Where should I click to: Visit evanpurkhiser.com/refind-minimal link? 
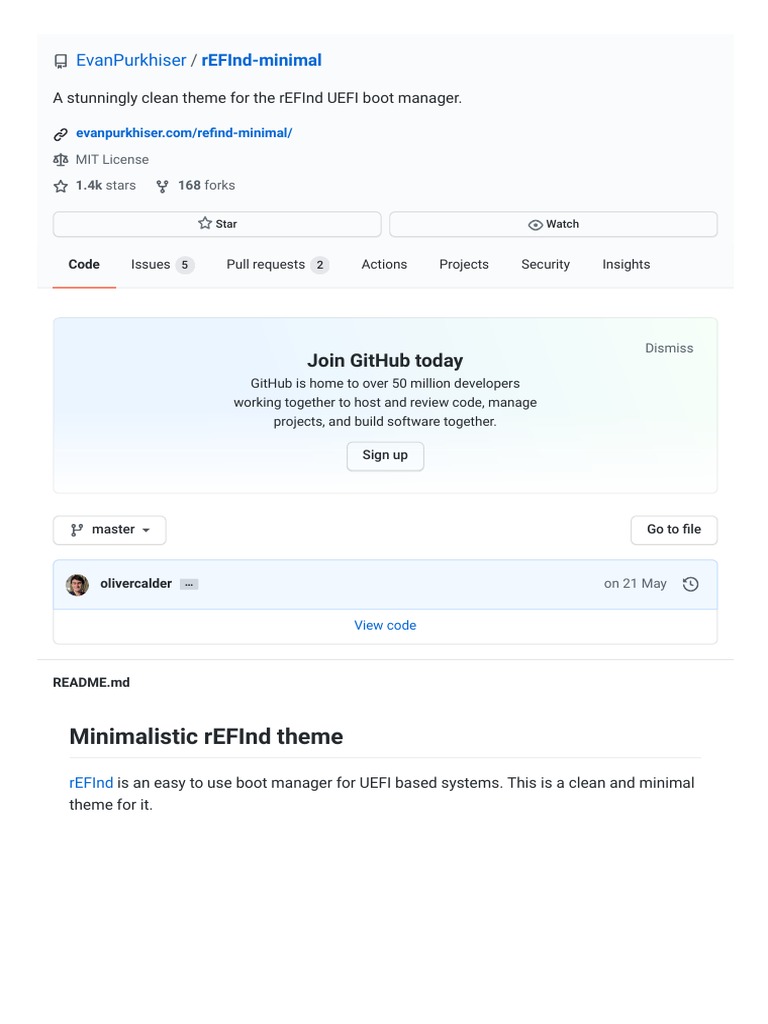point(184,133)
